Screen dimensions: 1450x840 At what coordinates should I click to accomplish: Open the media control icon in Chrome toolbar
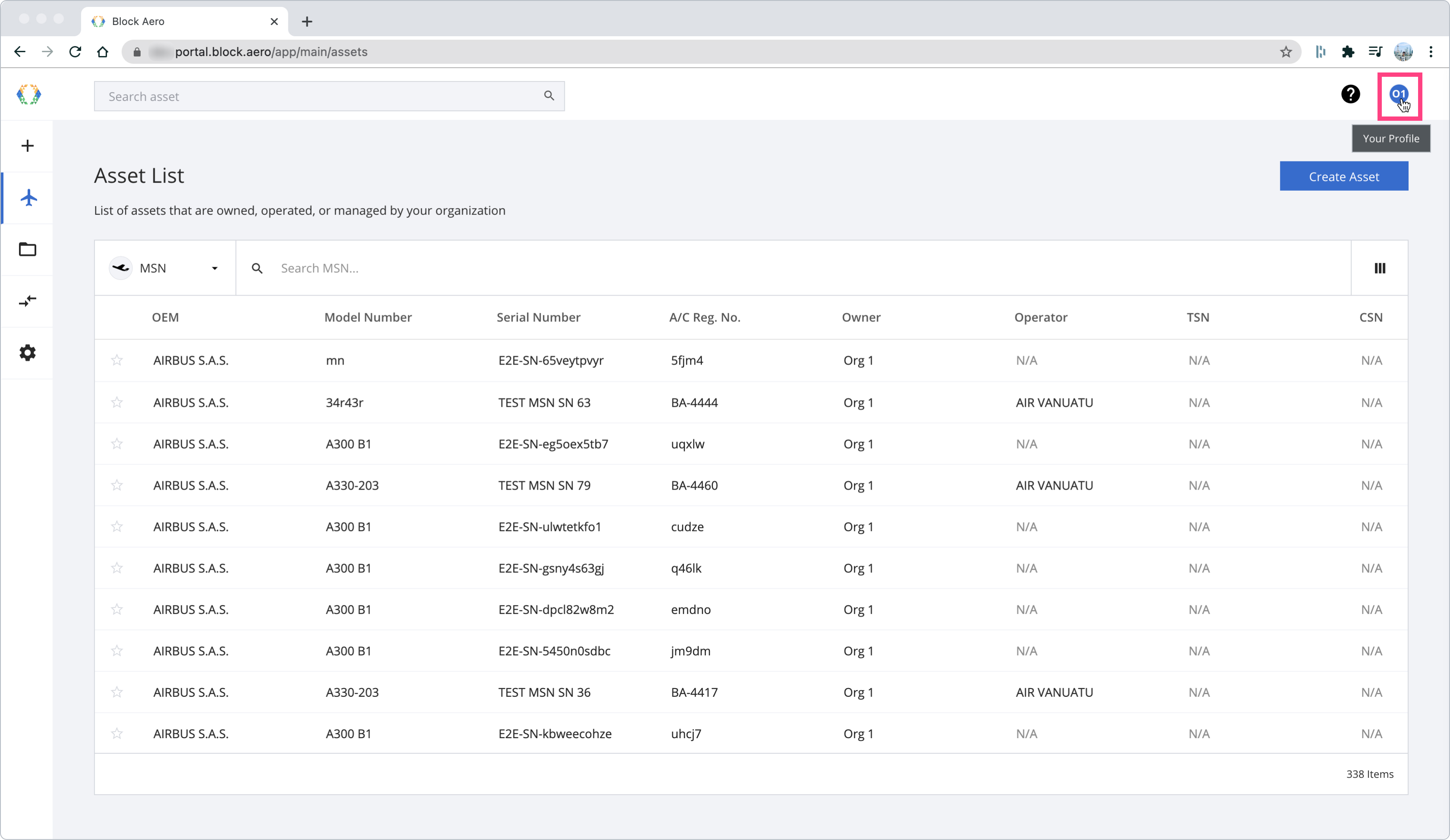click(x=1375, y=52)
